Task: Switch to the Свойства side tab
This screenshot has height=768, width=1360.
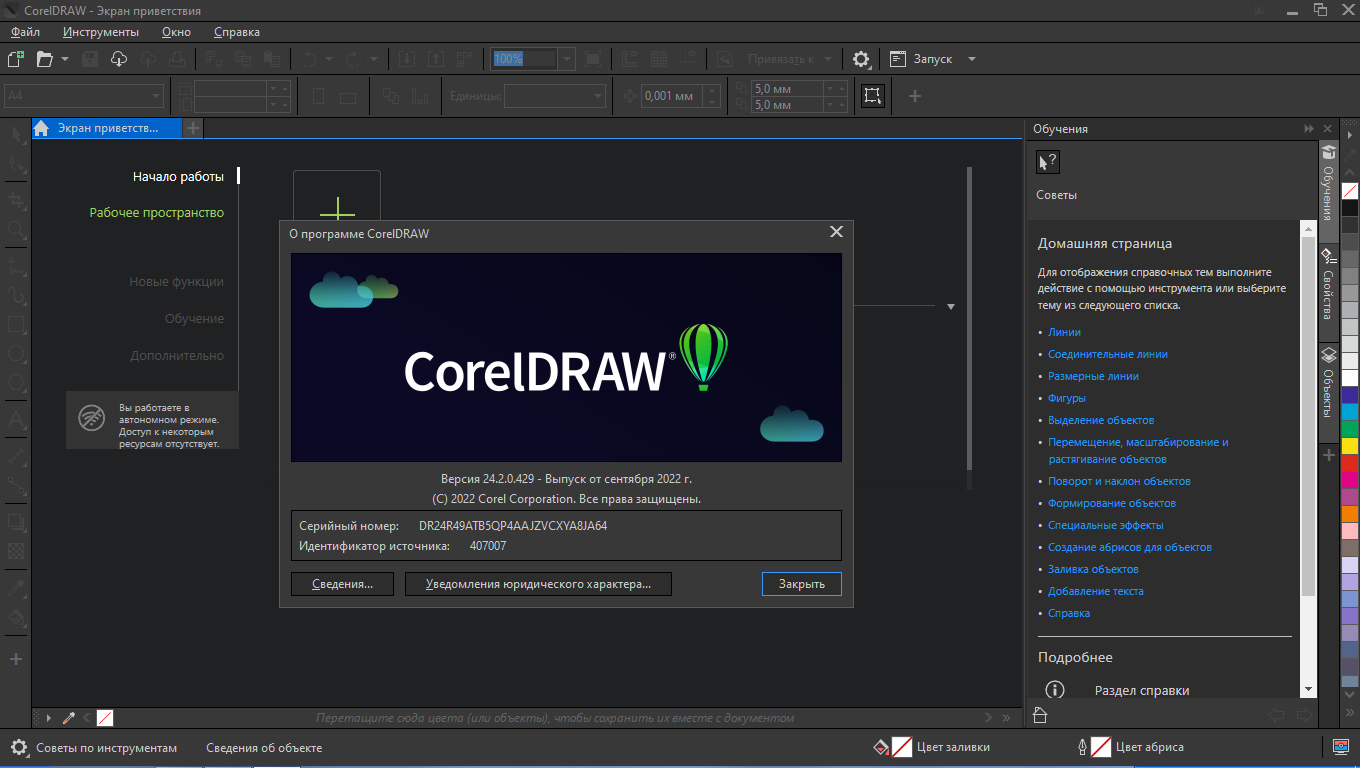Action: click(1328, 285)
